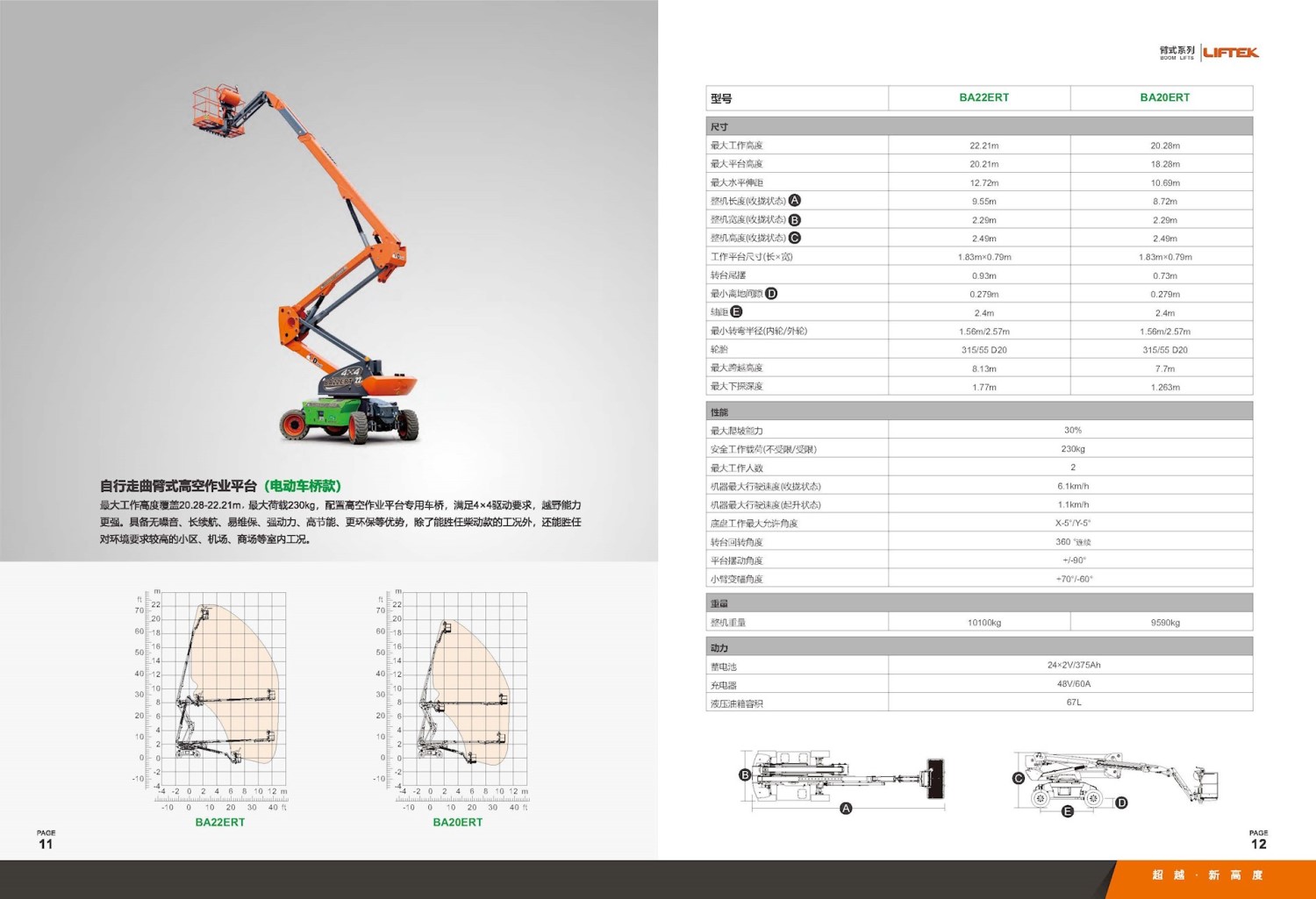Click the 臂式系列 label beside the logo
This screenshot has height=899, width=1316.
1177,52
